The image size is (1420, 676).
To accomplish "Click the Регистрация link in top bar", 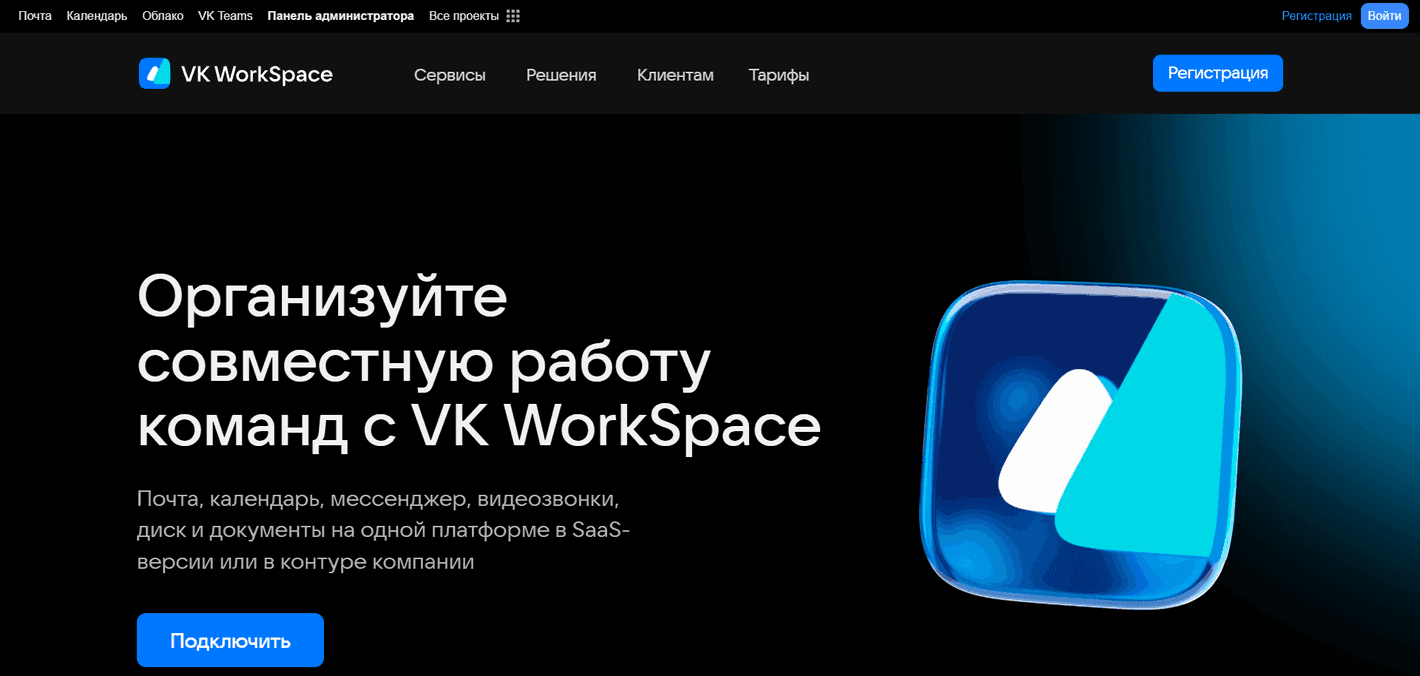I will [x=1317, y=16].
